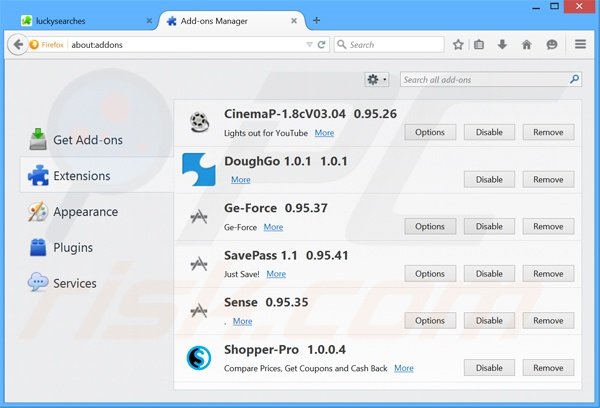Screen dimensions: 600x408
Task: Show More details for SavePass
Action: [276, 274]
